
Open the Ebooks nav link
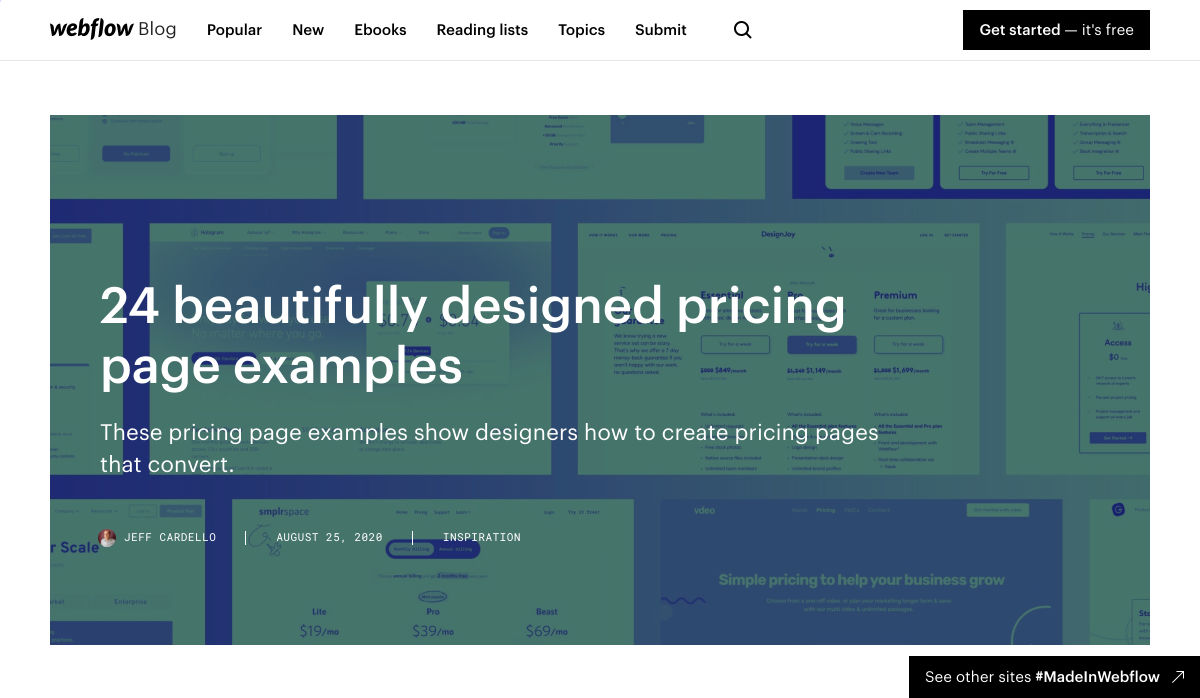point(380,30)
